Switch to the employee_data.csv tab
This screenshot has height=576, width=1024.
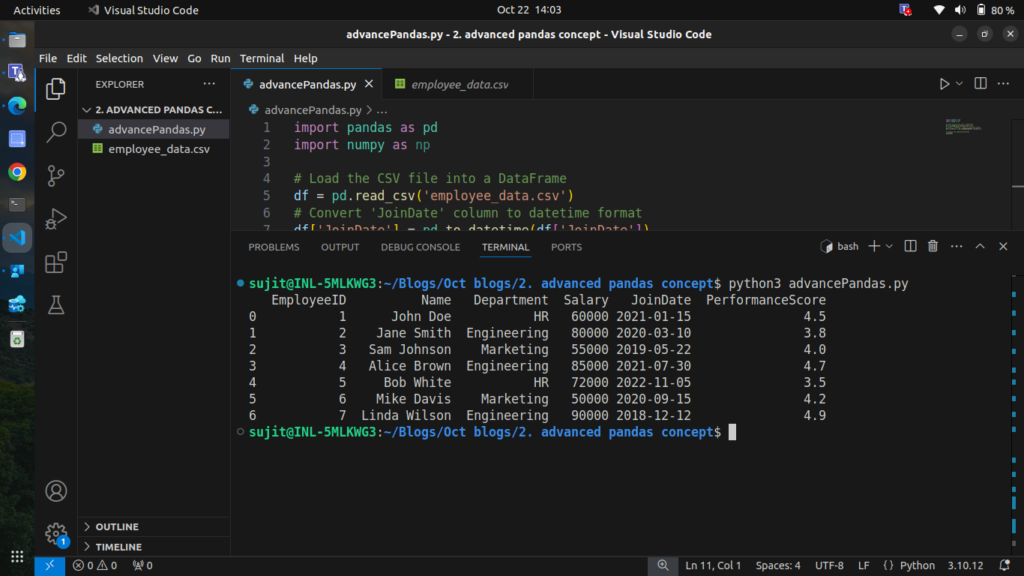coord(459,85)
